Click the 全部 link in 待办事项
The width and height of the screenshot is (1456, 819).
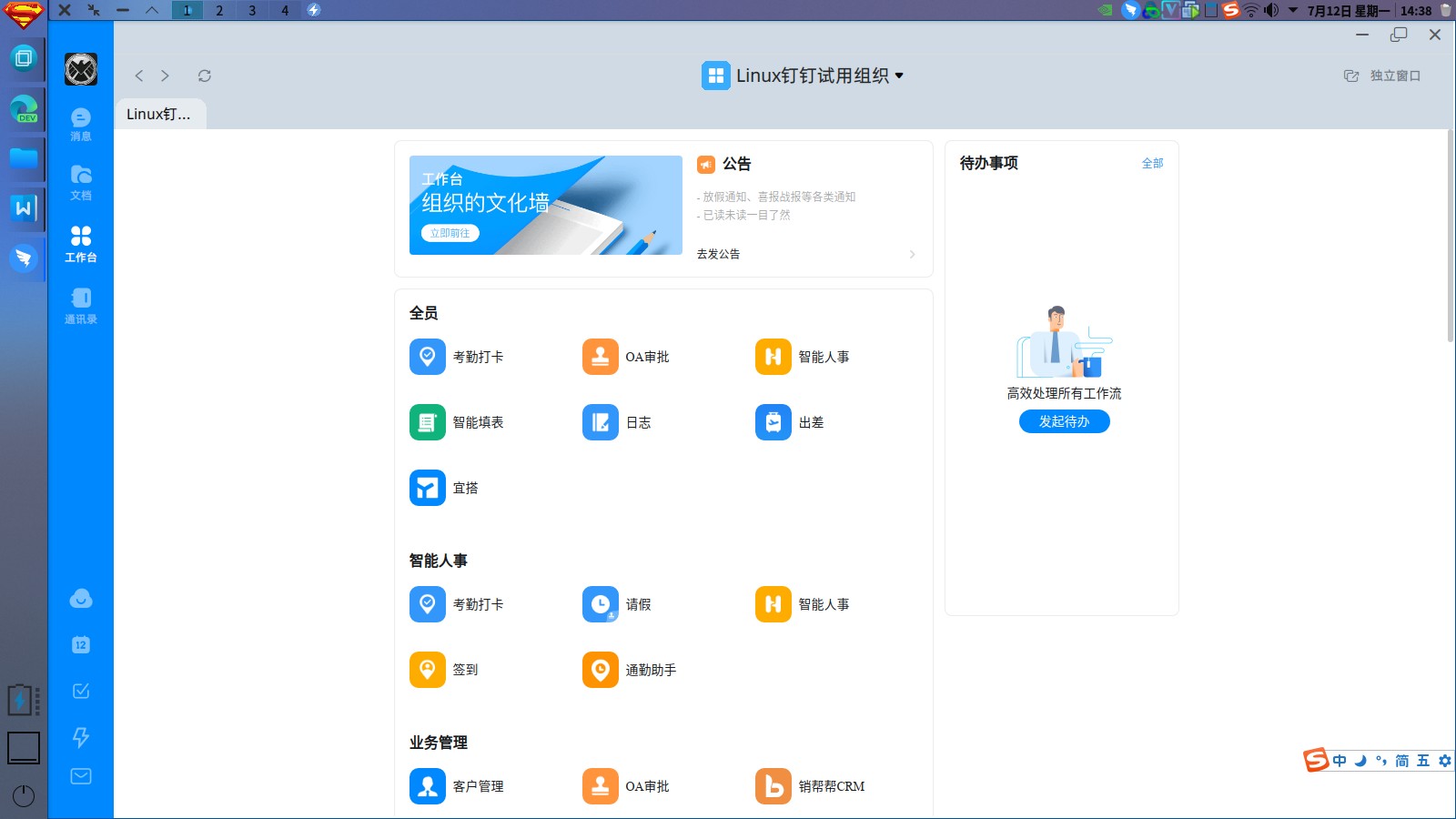pos(1152,163)
